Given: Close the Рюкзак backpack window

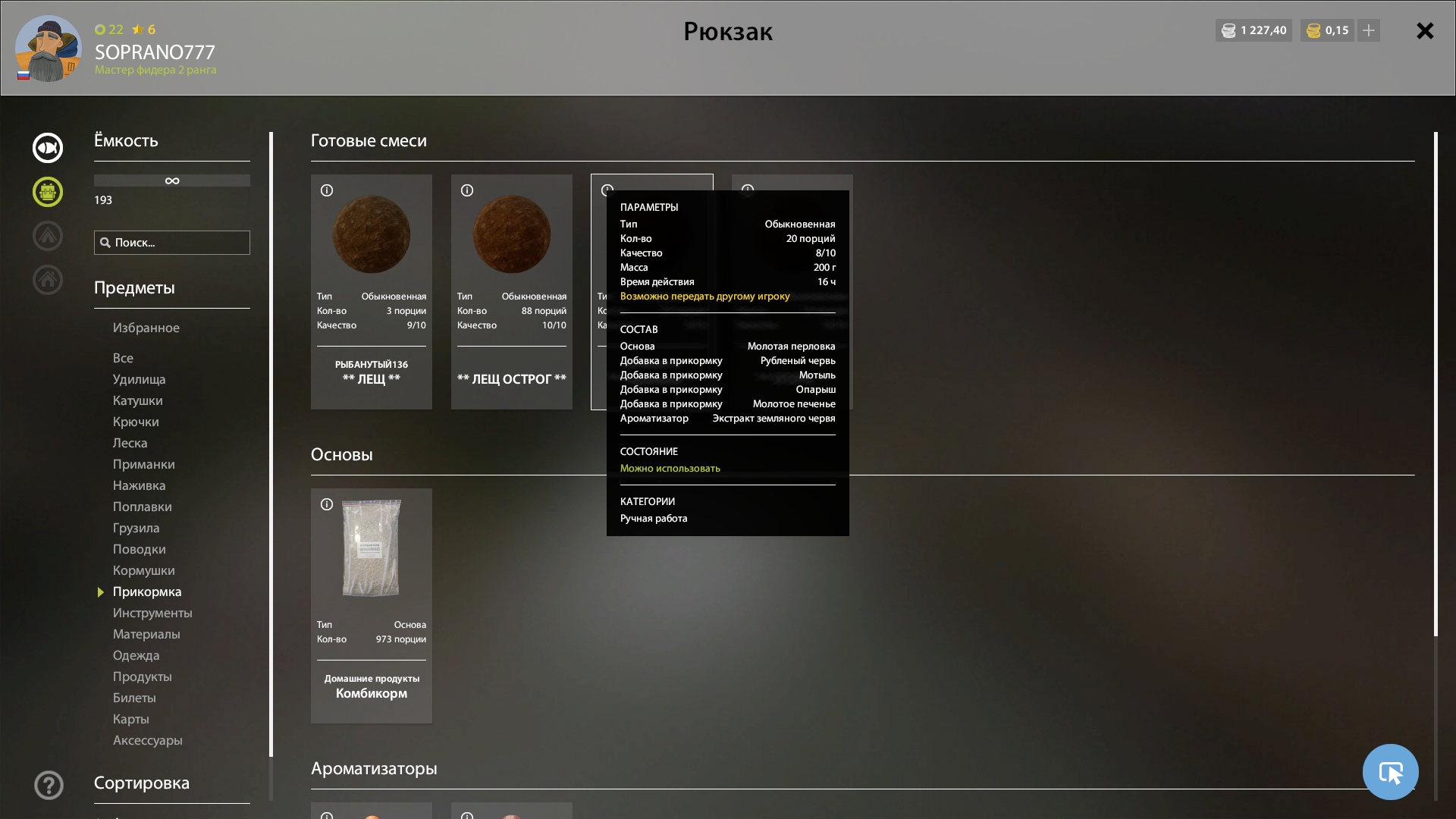Looking at the screenshot, I should tap(1425, 30).
